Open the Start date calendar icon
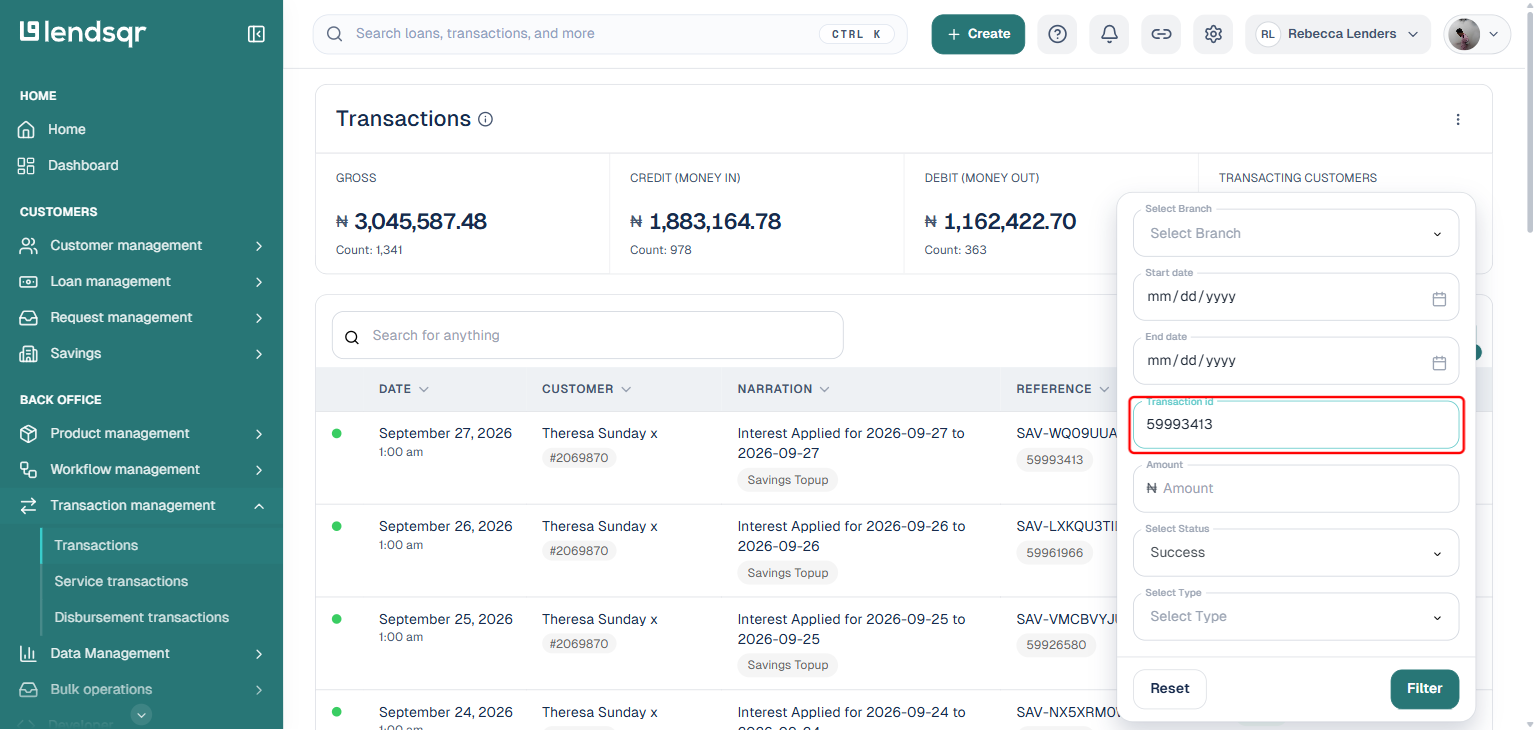Screen dimensions: 1535x730 (x=1439, y=299)
